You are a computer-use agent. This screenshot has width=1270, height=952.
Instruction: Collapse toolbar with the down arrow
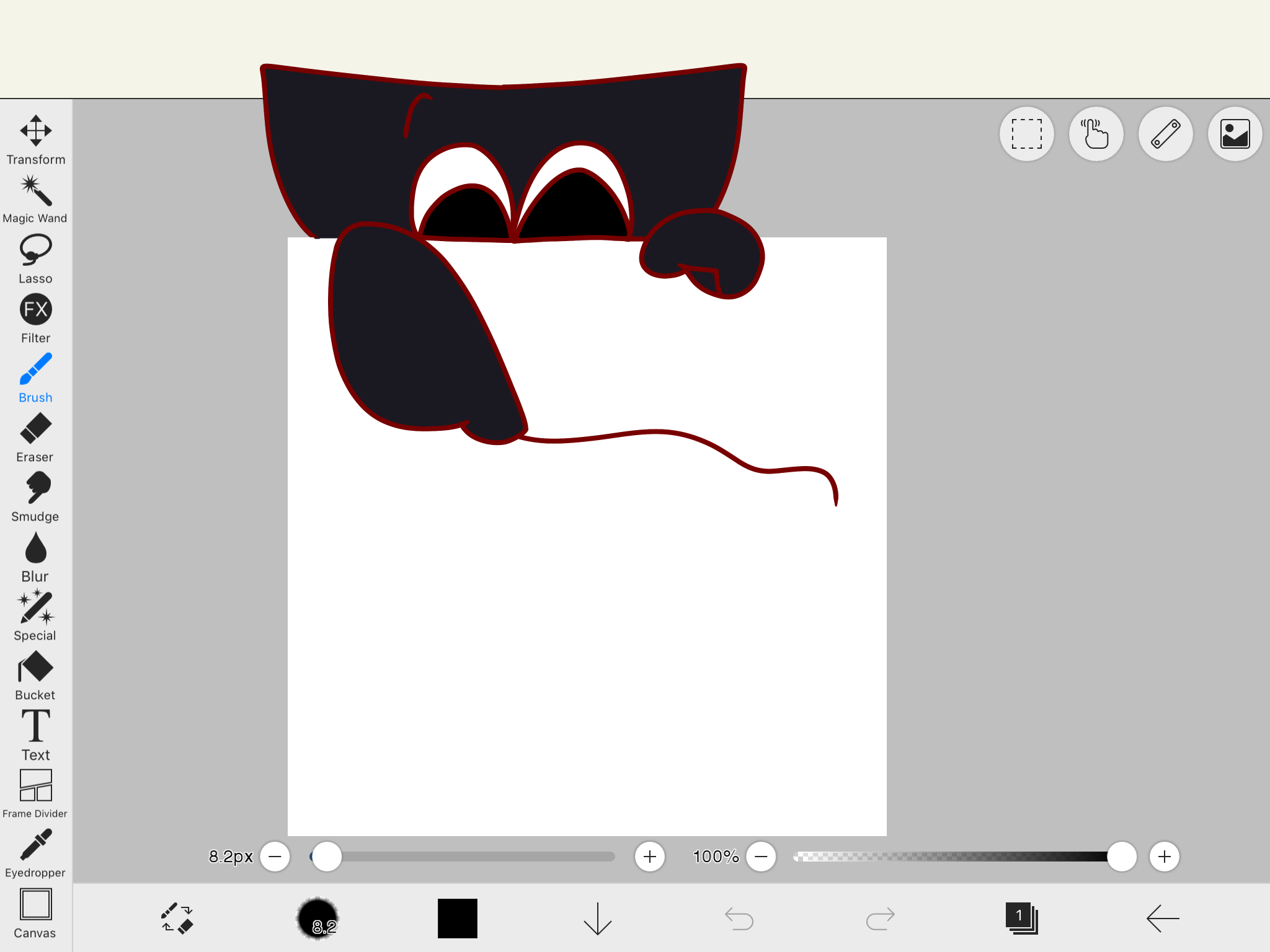tap(597, 918)
